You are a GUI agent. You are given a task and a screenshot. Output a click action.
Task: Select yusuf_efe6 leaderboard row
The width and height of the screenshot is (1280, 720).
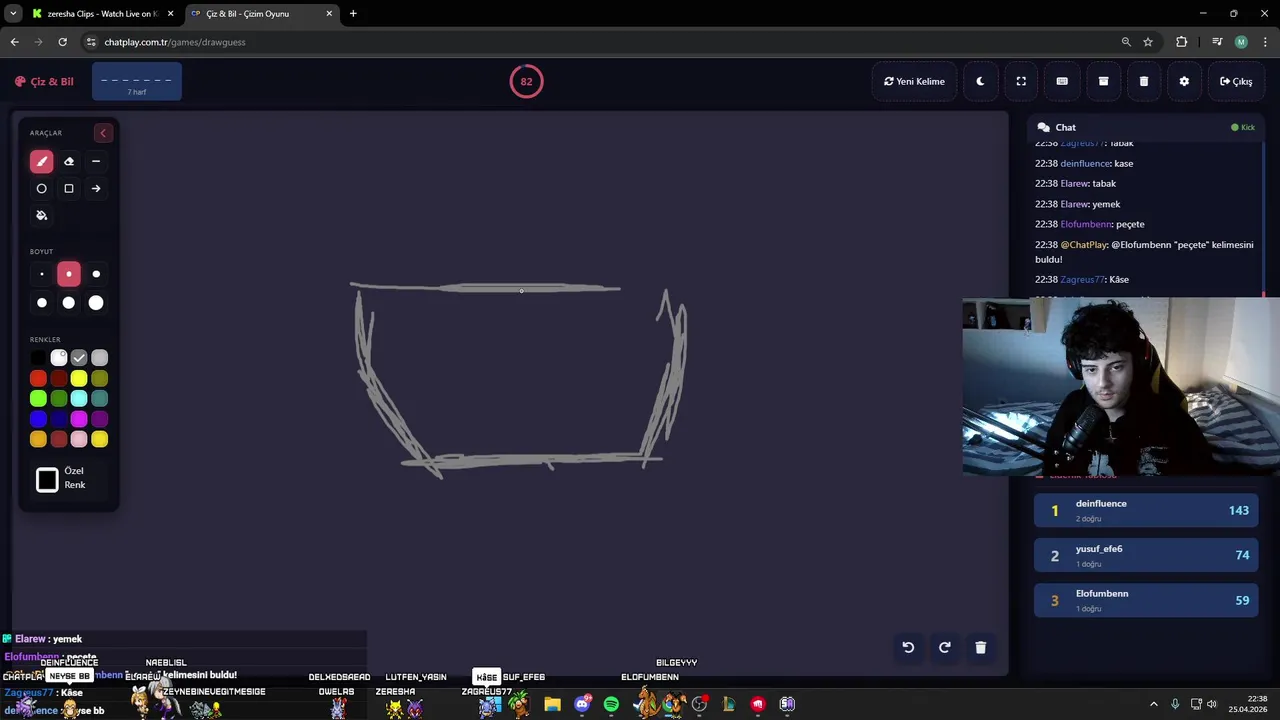pos(1147,555)
